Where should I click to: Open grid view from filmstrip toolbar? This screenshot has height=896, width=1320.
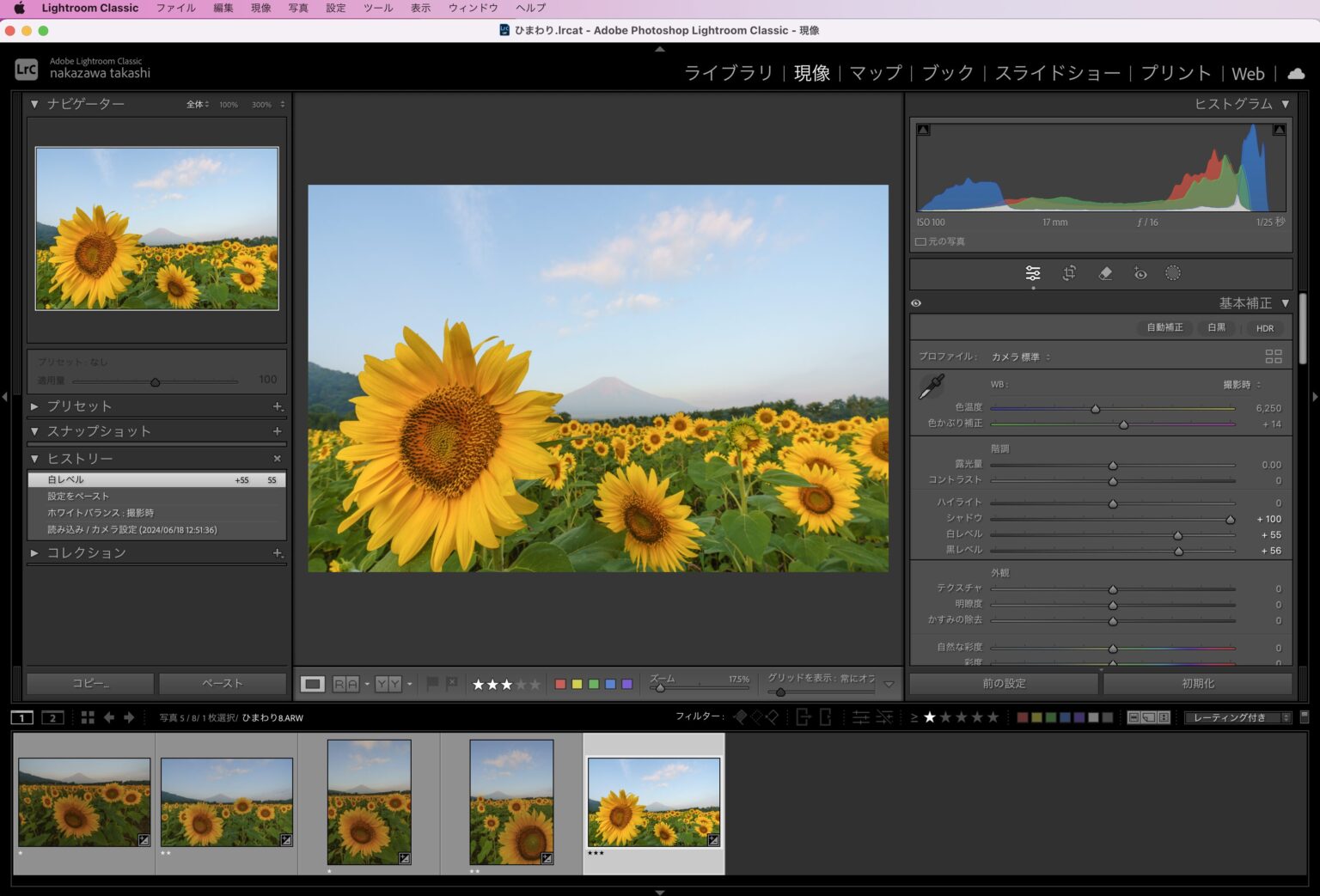88,717
